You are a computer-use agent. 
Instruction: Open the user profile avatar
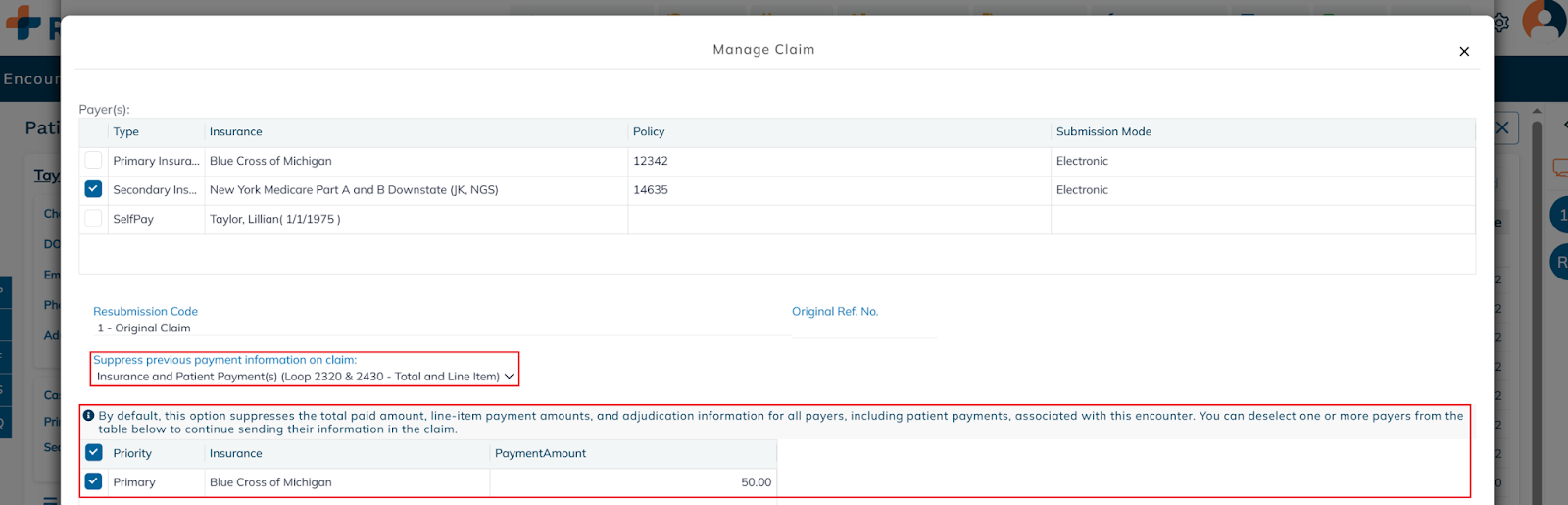point(1545,20)
